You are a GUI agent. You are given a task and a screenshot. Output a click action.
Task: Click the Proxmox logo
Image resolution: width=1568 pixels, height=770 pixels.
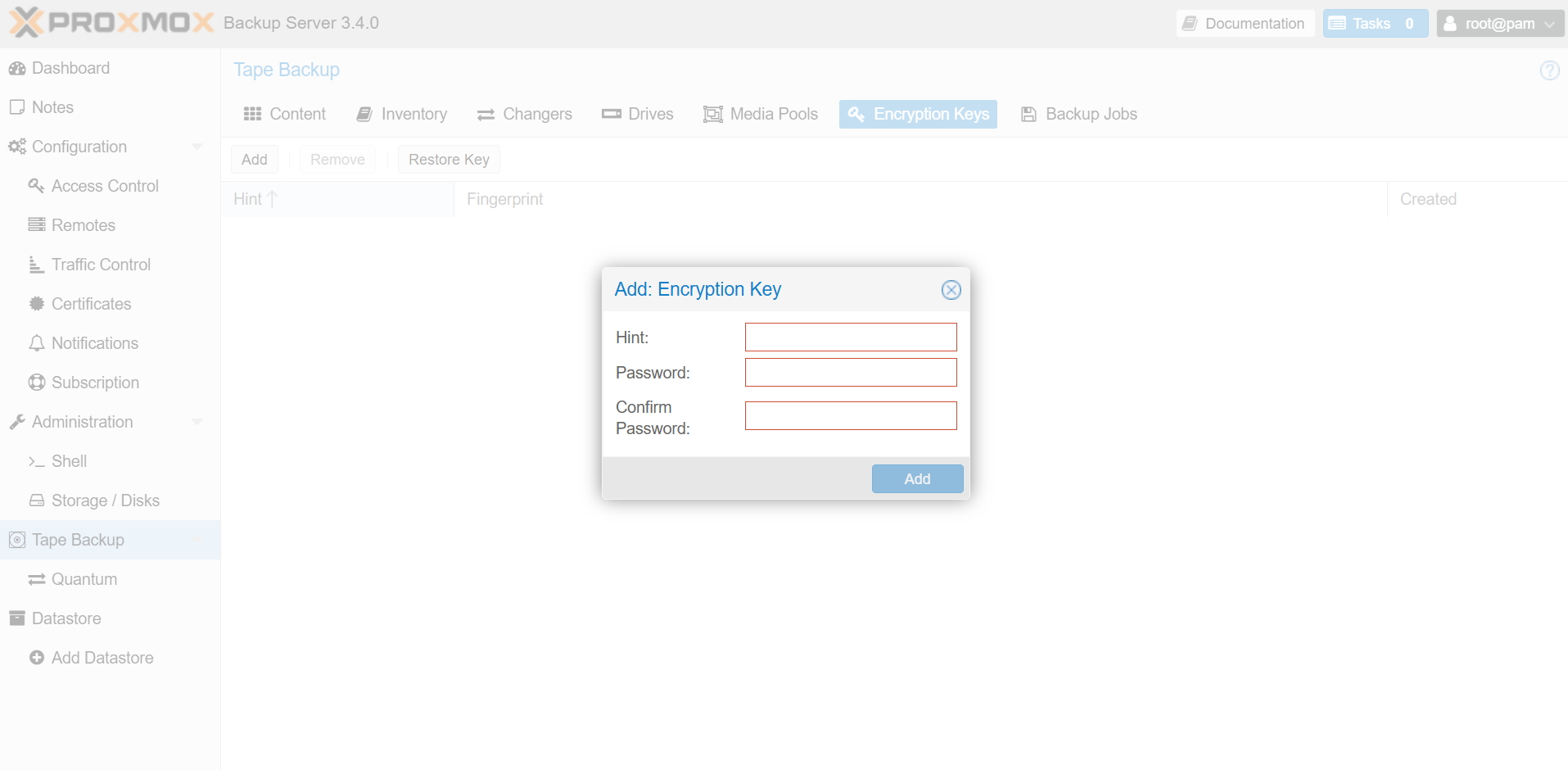[x=111, y=23]
